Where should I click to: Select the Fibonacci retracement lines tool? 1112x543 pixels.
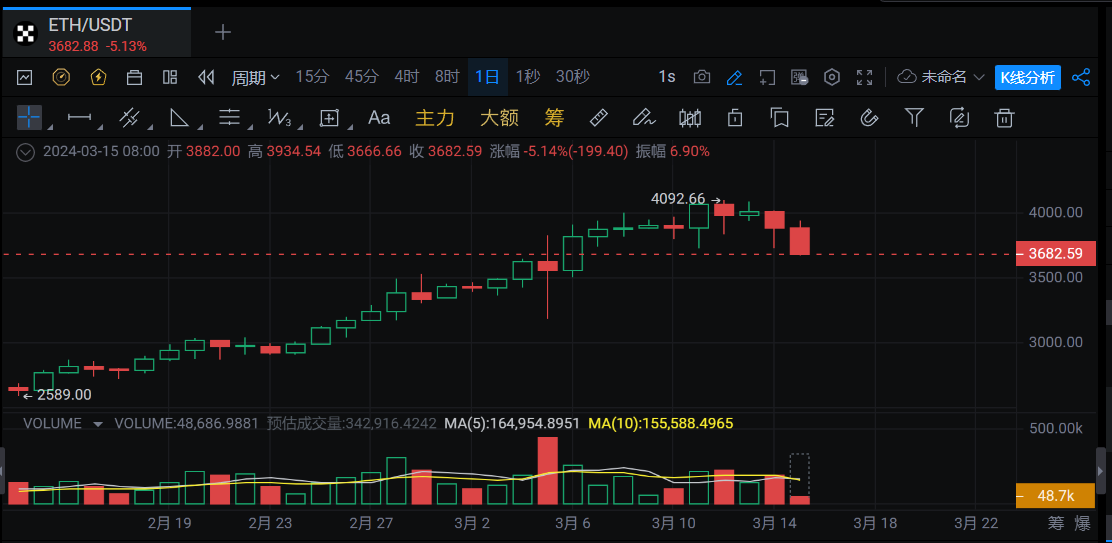(x=229, y=118)
